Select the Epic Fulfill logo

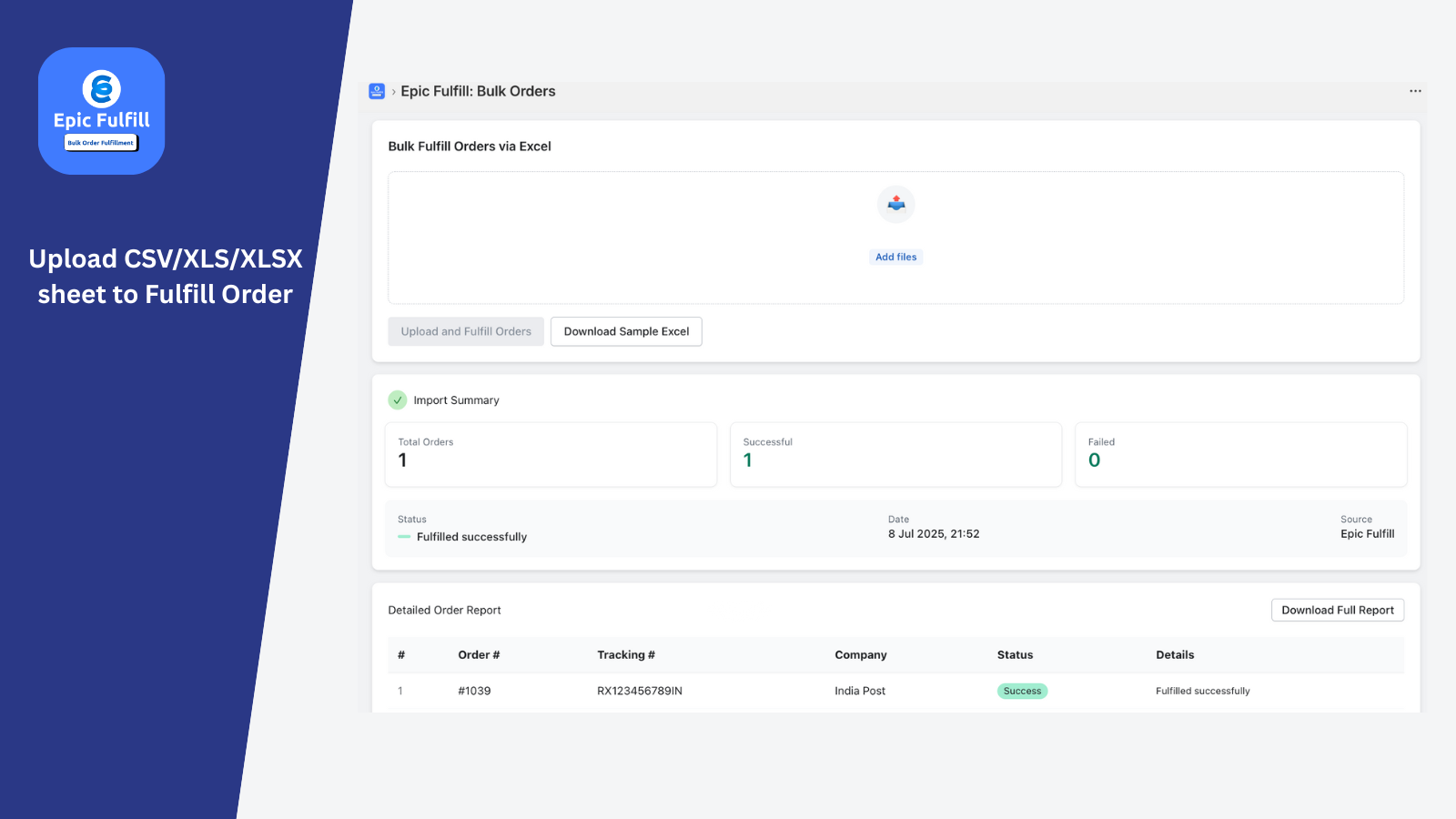click(101, 109)
